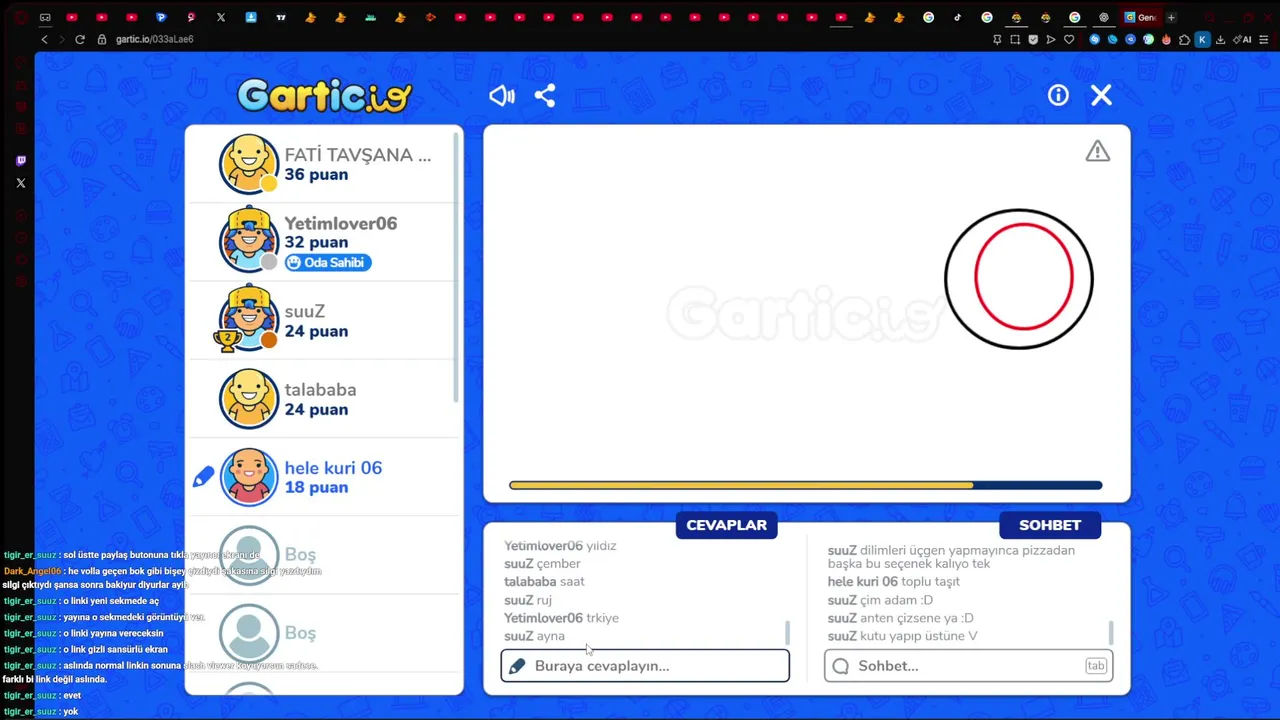The height and width of the screenshot is (720, 1280).
Task: Open the extensions puzzle icon
Action: tap(1184, 39)
